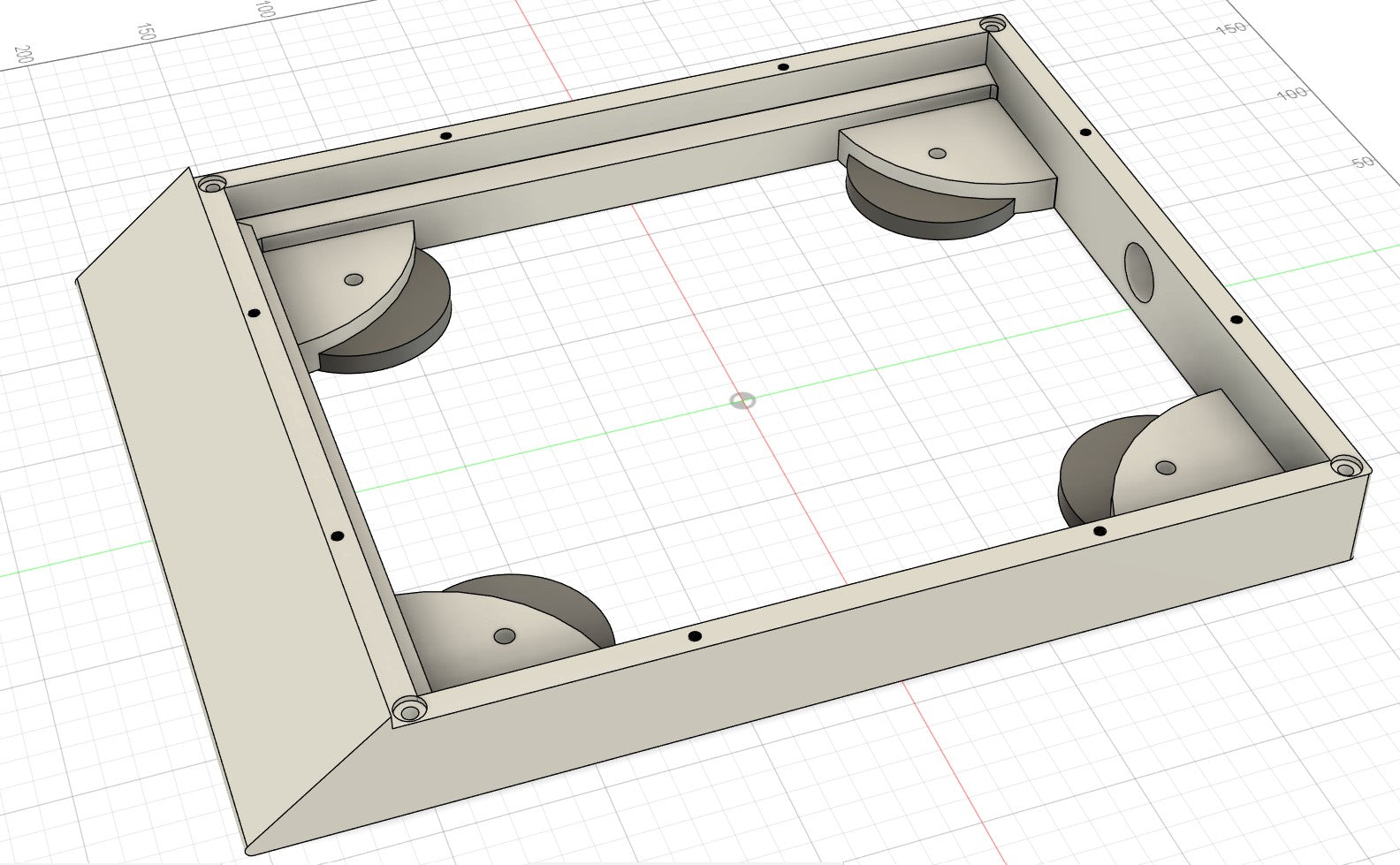This screenshot has width=1400, height=865.
Task: Click the counterbored hole at the topmost corner
Action: click(x=990, y=23)
